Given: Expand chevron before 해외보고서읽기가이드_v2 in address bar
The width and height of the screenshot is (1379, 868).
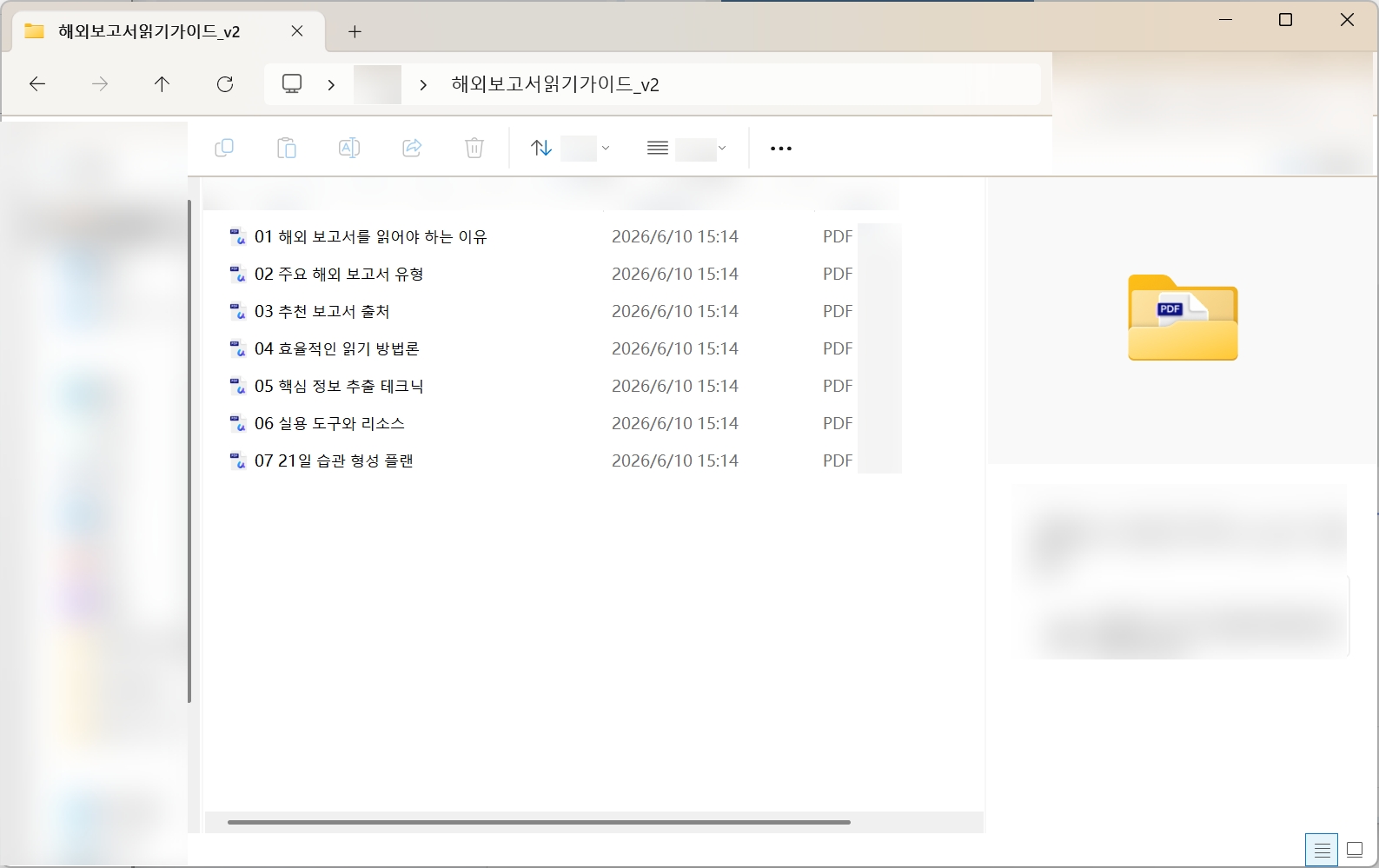Looking at the screenshot, I should point(423,85).
